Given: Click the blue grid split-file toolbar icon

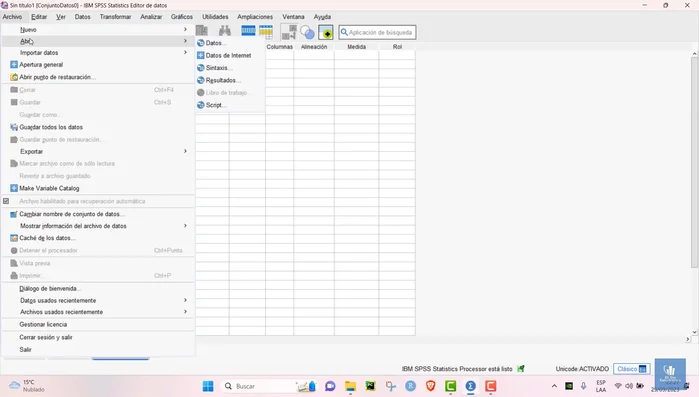Looking at the screenshot, I should [248, 31].
